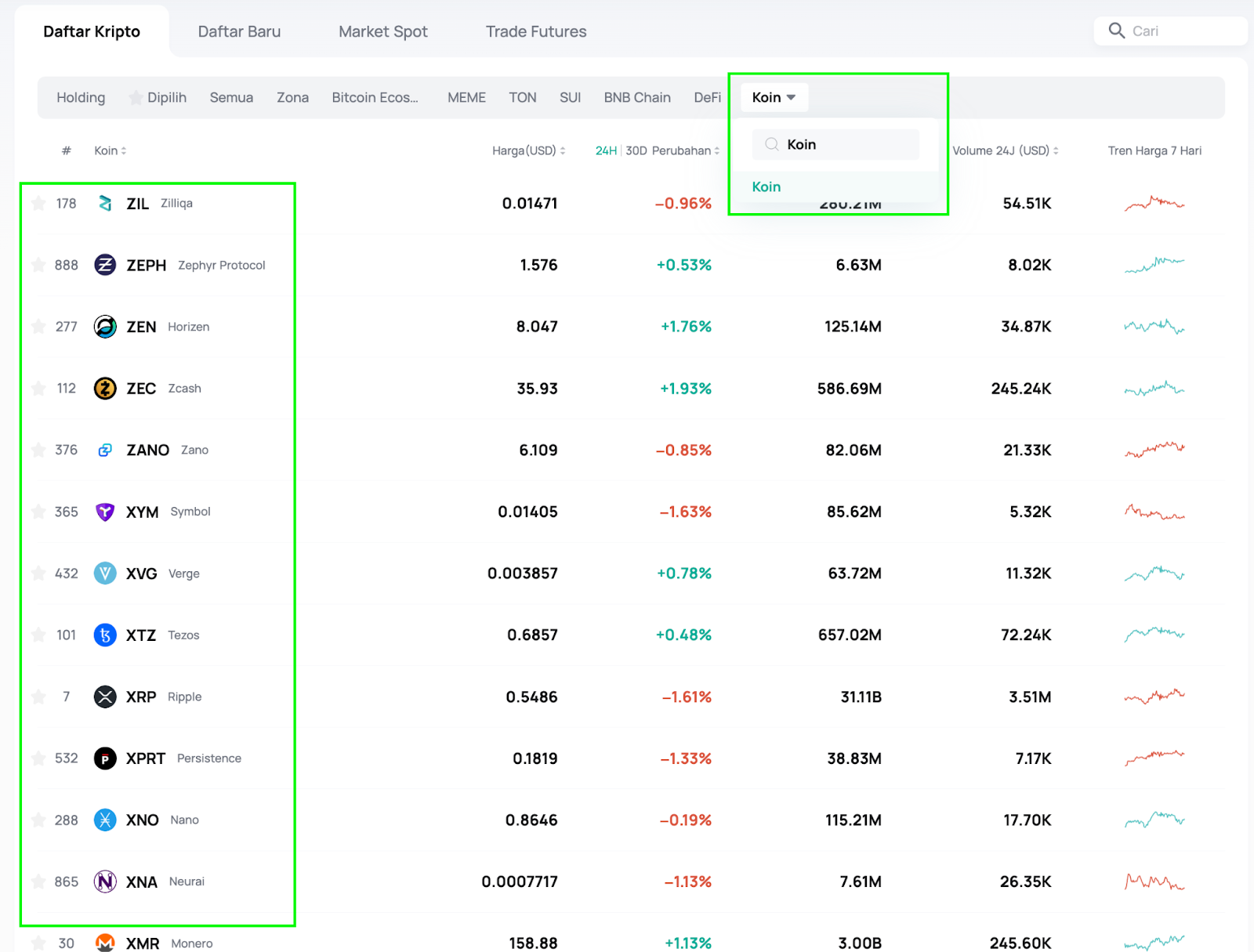Sort by the Koin column header
1254x952 pixels.
(111, 150)
